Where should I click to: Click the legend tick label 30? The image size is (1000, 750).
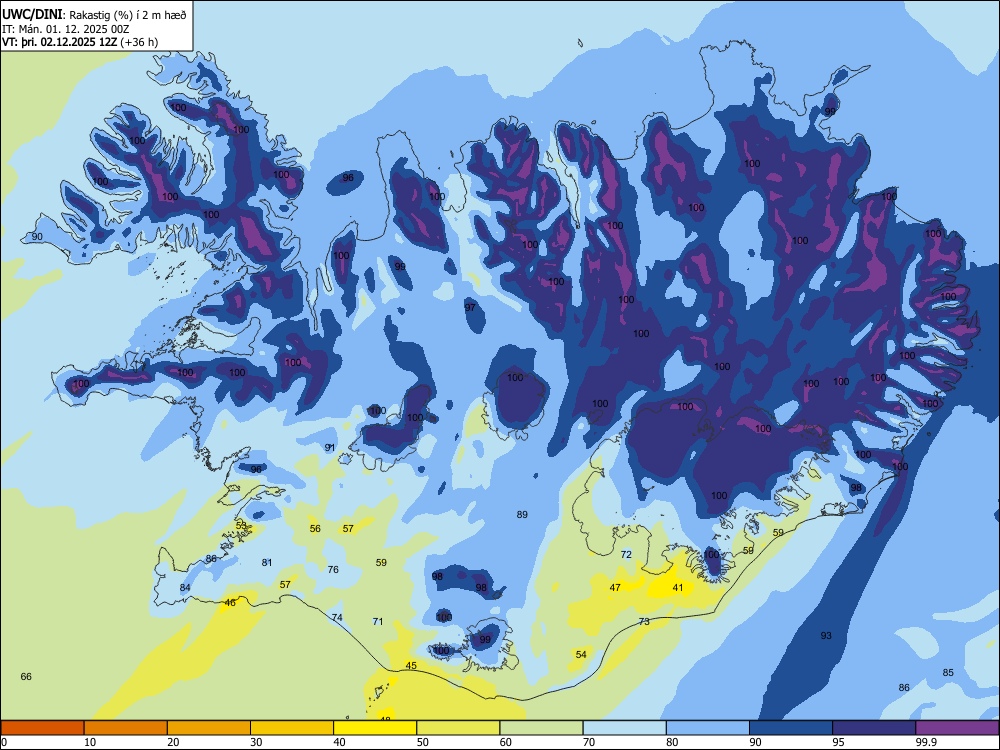coord(256,742)
